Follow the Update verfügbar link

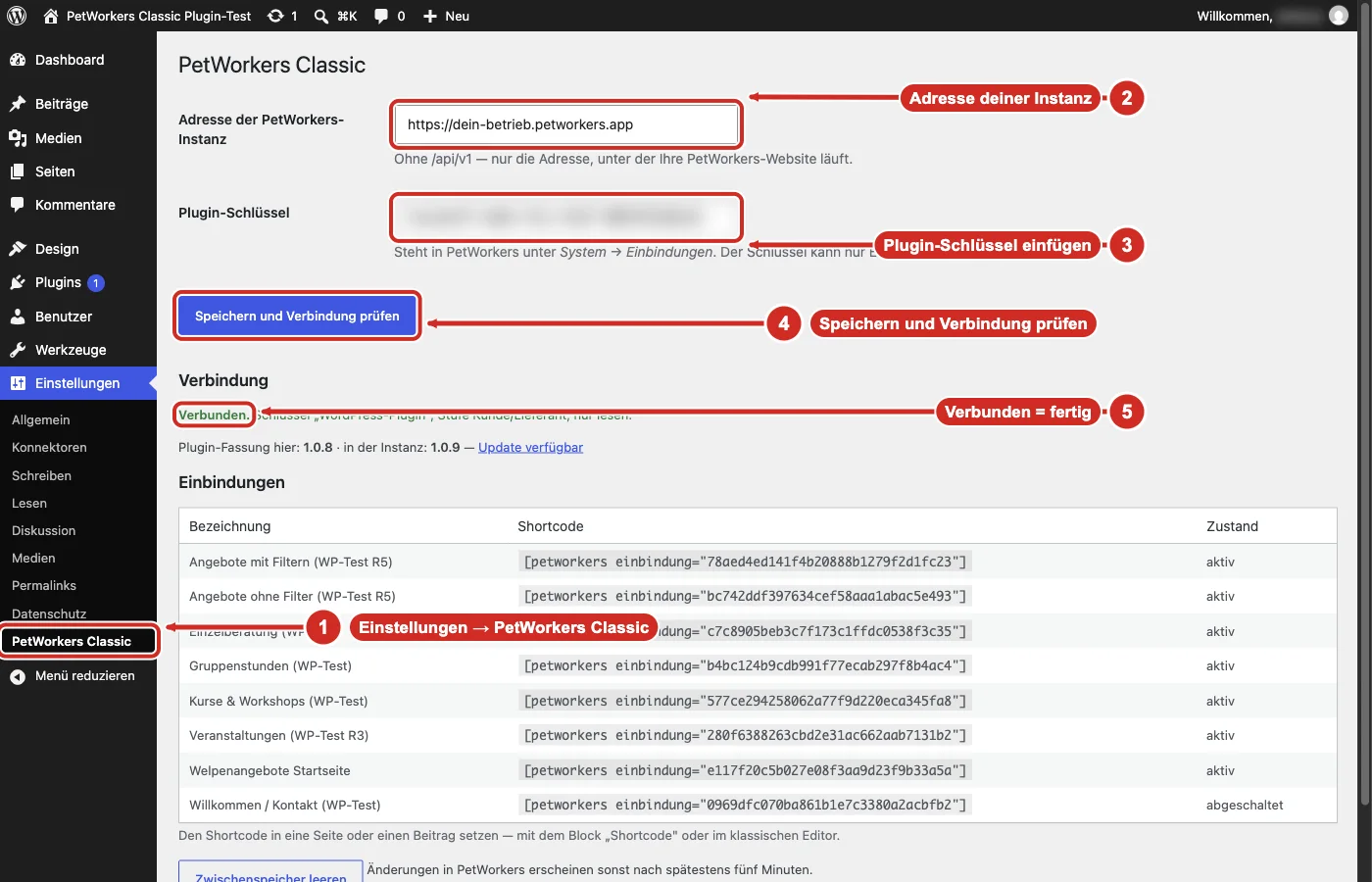(x=530, y=447)
